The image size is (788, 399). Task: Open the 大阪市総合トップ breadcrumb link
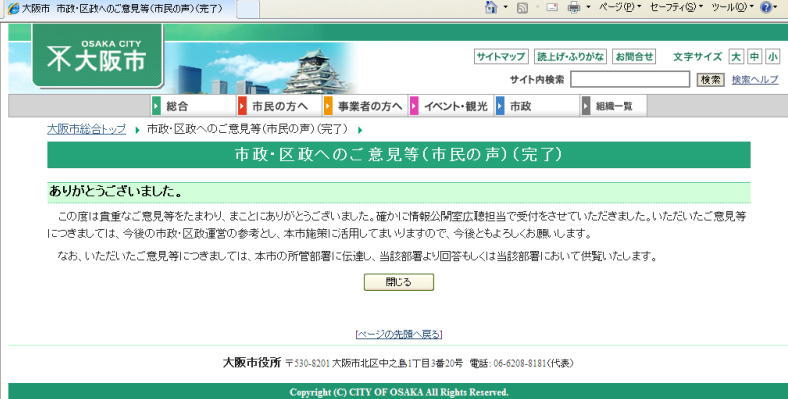coord(86,129)
